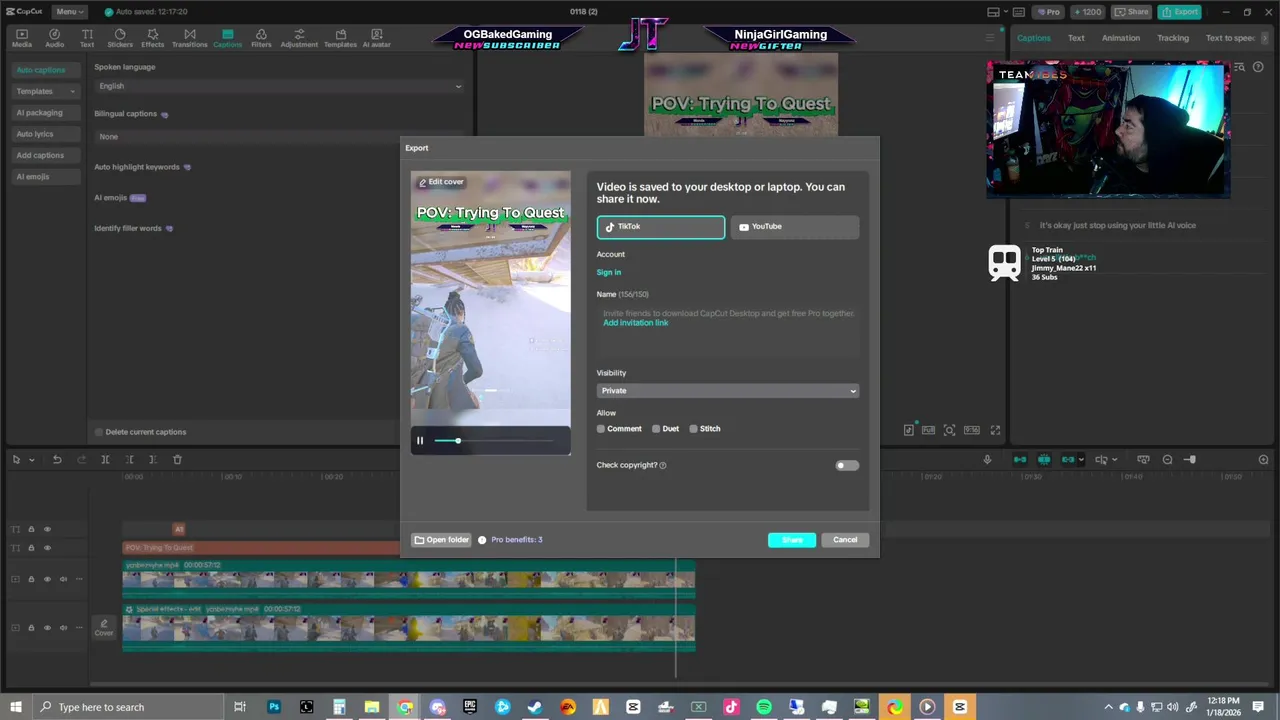This screenshot has width=1280, height=720.
Task: Click the Split tool in timeline toolbar
Action: pyautogui.click(x=105, y=459)
